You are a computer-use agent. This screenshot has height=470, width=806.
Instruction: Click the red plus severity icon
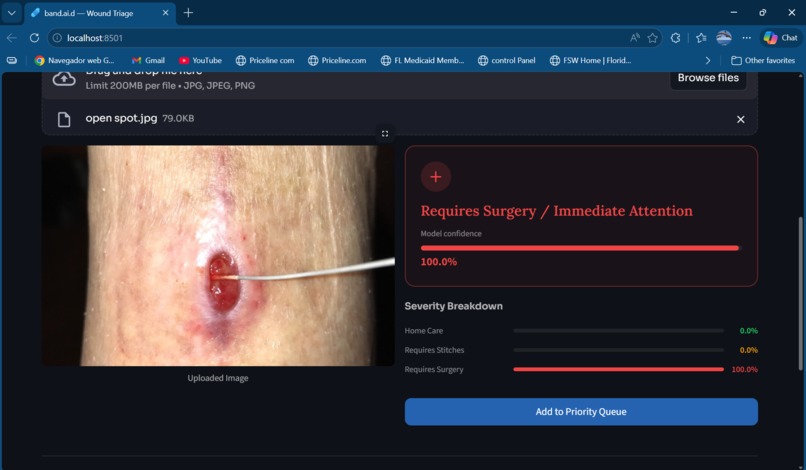click(x=435, y=177)
